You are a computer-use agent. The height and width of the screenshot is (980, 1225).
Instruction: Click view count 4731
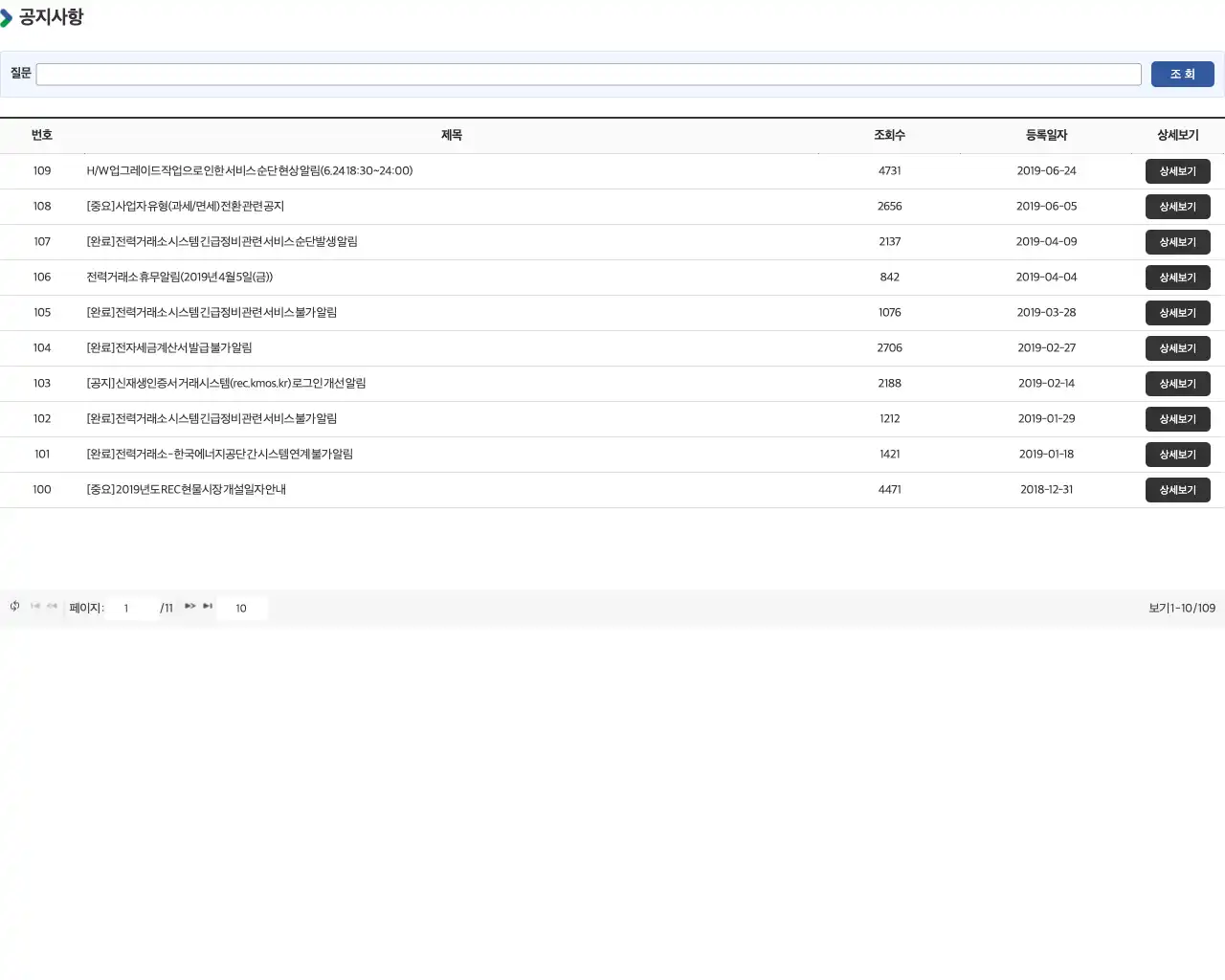tap(890, 170)
